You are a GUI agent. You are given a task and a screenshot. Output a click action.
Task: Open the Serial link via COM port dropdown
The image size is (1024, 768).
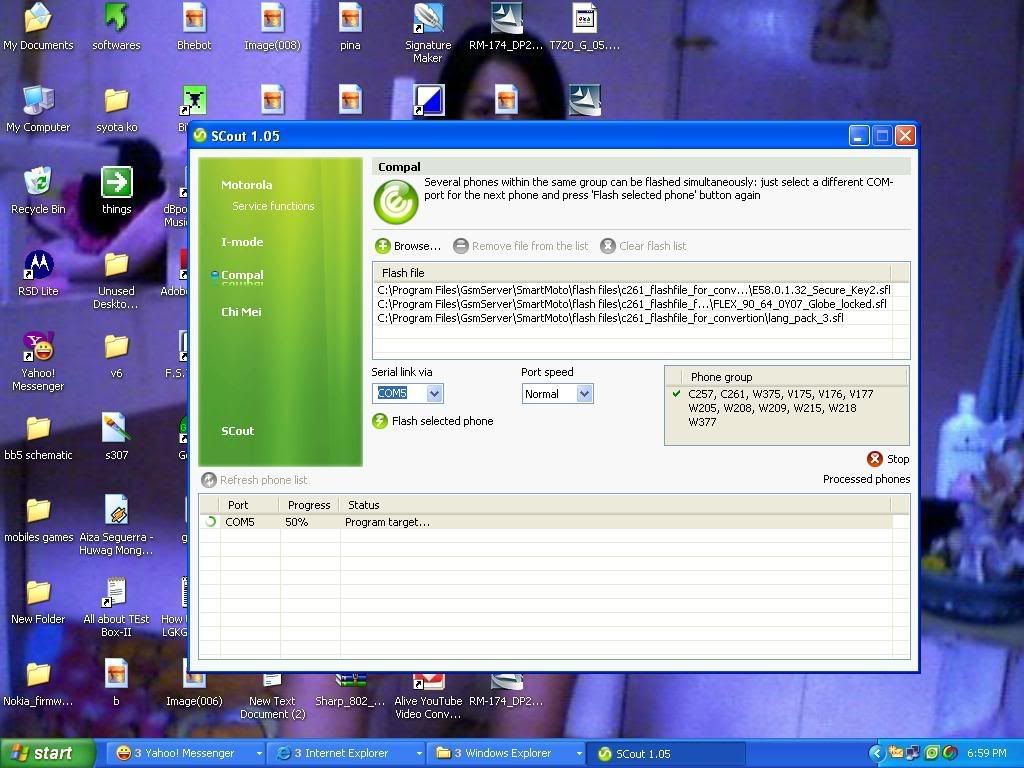[x=434, y=393]
